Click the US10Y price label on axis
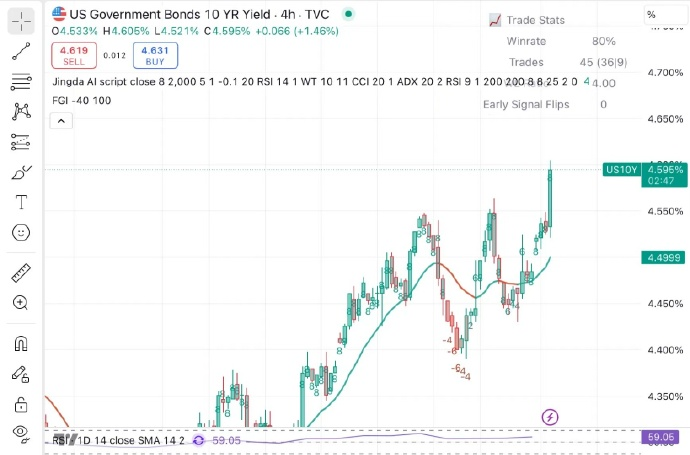This screenshot has height=455, width=690. point(621,169)
